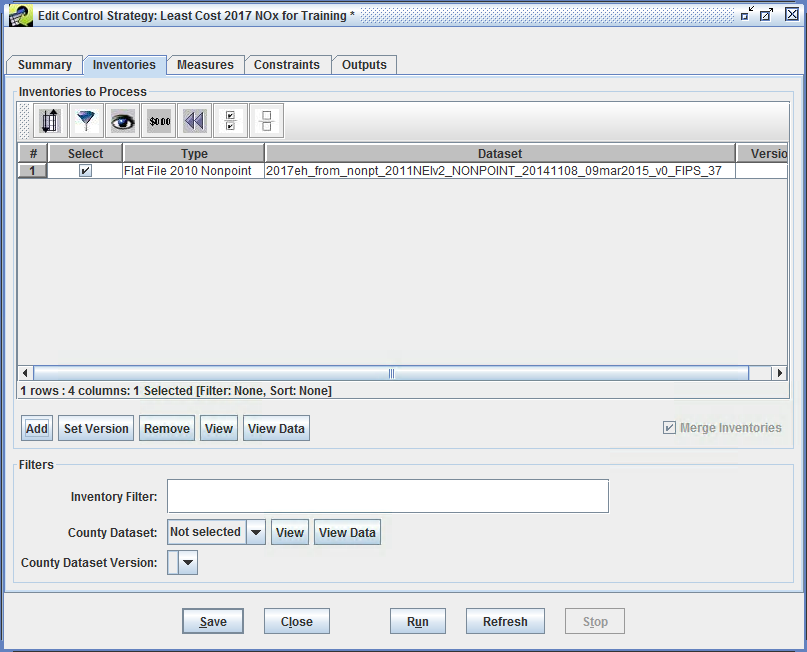Run the control strategy
Viewport: 807px width, 652px height.
(x=417, y=620)
